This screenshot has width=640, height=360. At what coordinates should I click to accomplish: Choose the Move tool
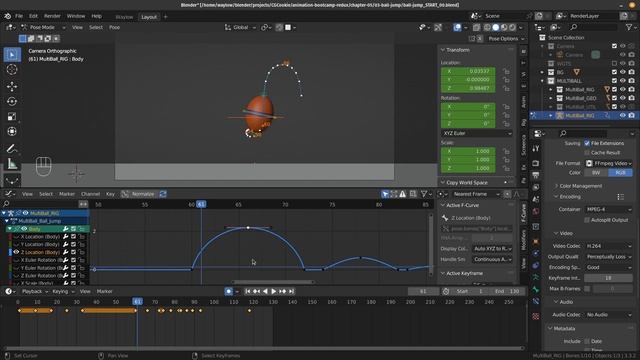click(12, 86)
